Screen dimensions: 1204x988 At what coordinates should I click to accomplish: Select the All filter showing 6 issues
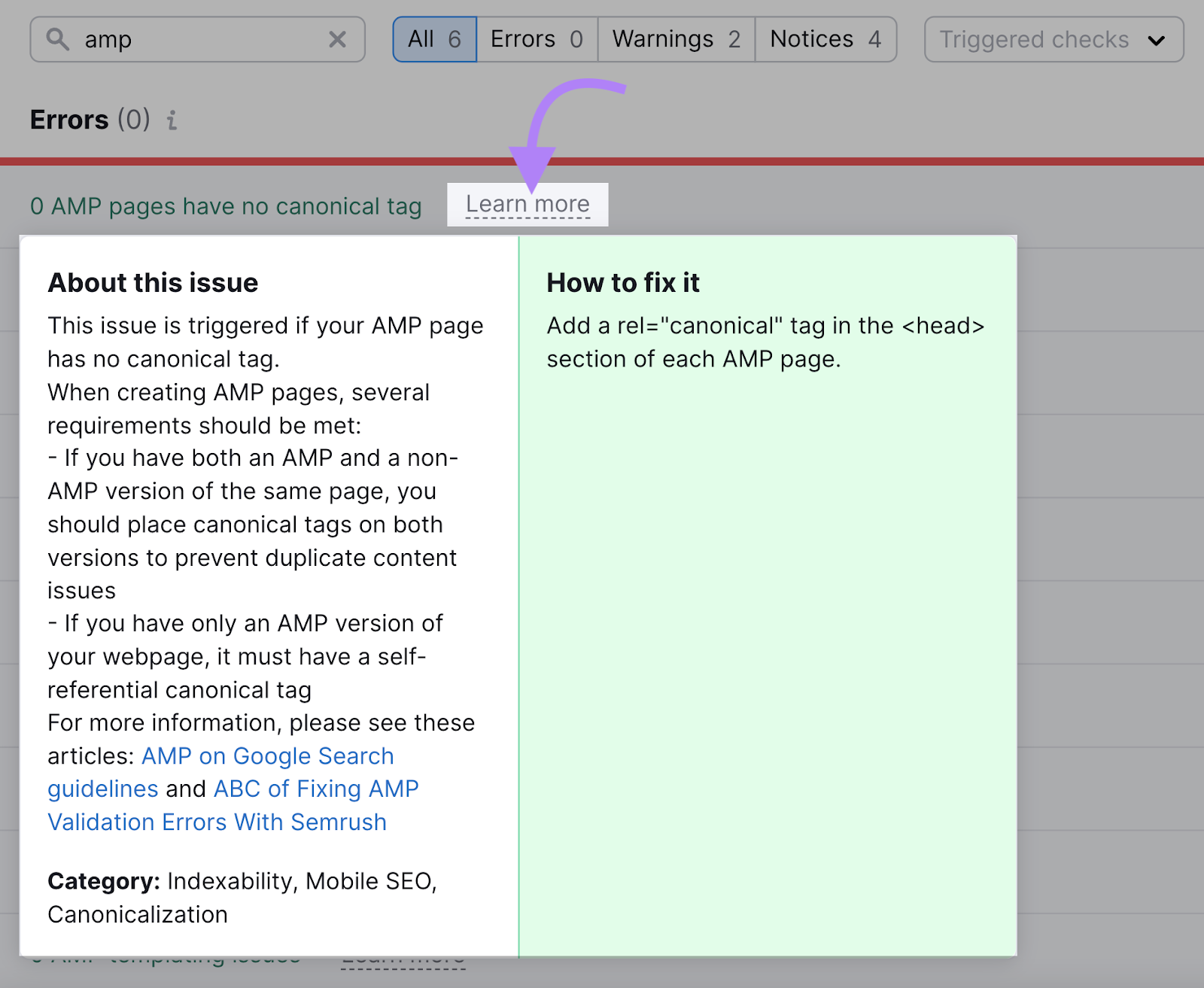(x=434, y=39)
